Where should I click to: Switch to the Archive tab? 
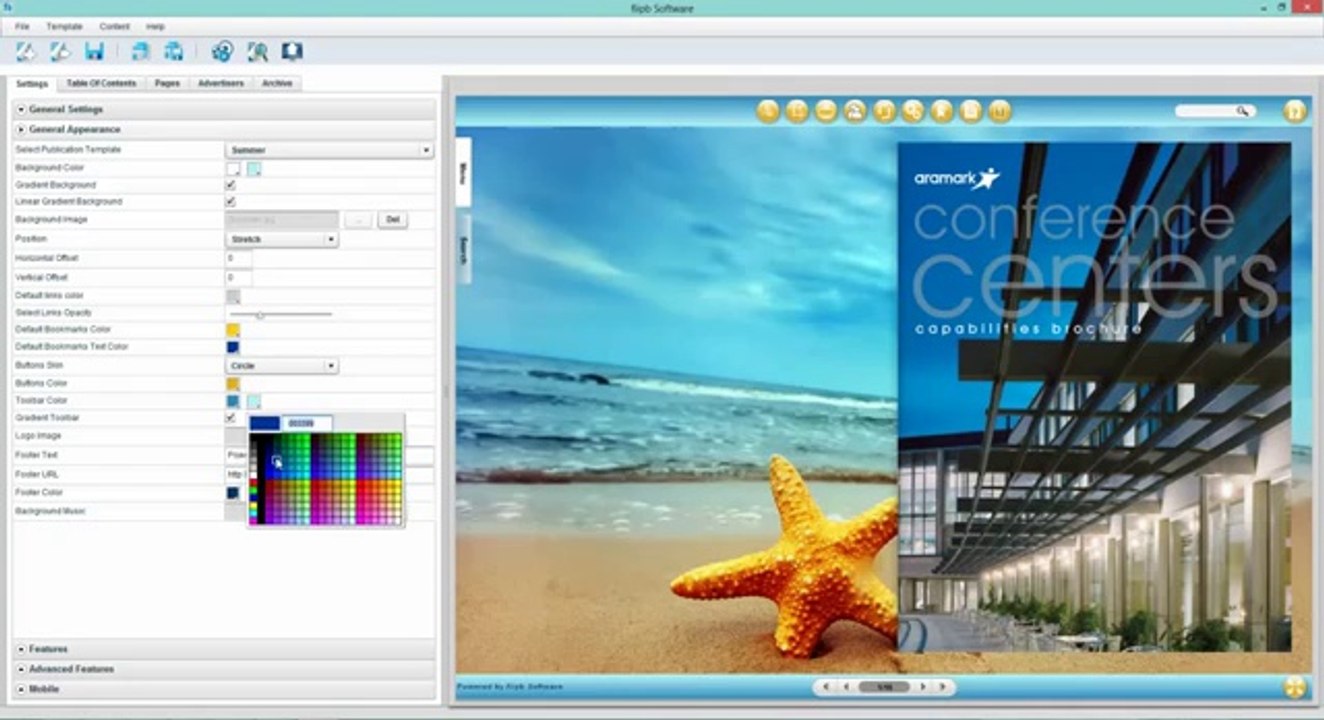(x=277, y=83)
